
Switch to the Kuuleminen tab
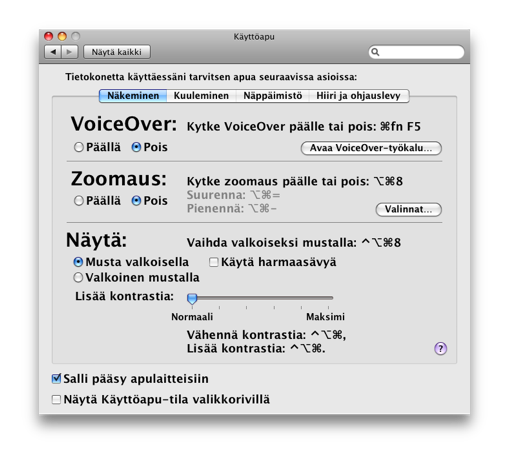201,96
